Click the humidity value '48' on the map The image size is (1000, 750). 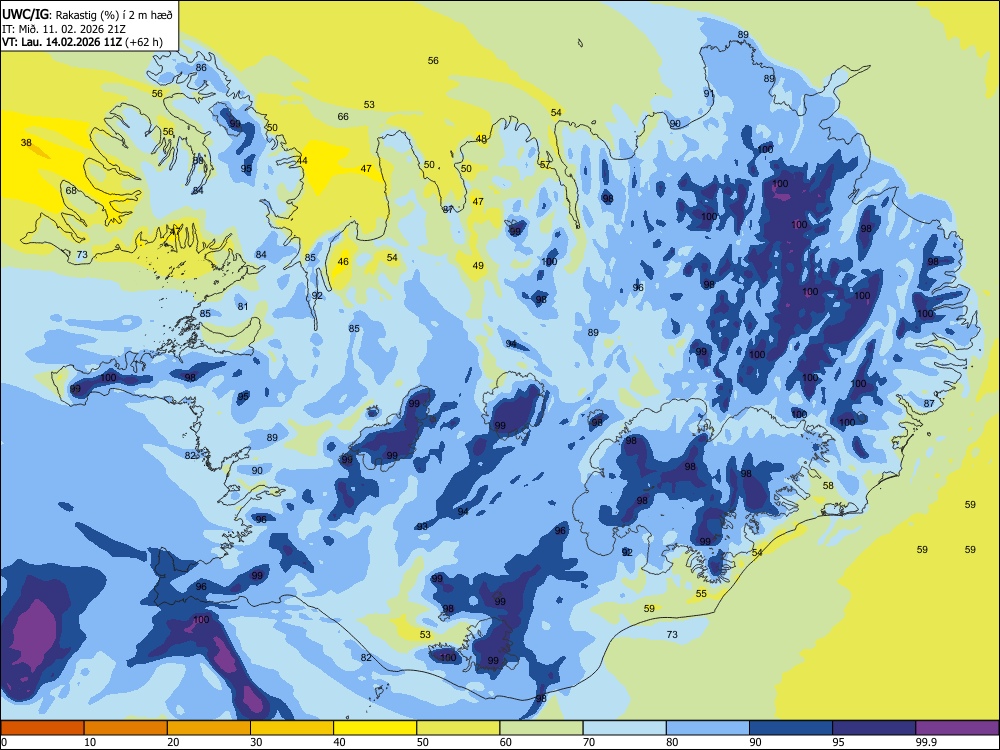(482, 139)
